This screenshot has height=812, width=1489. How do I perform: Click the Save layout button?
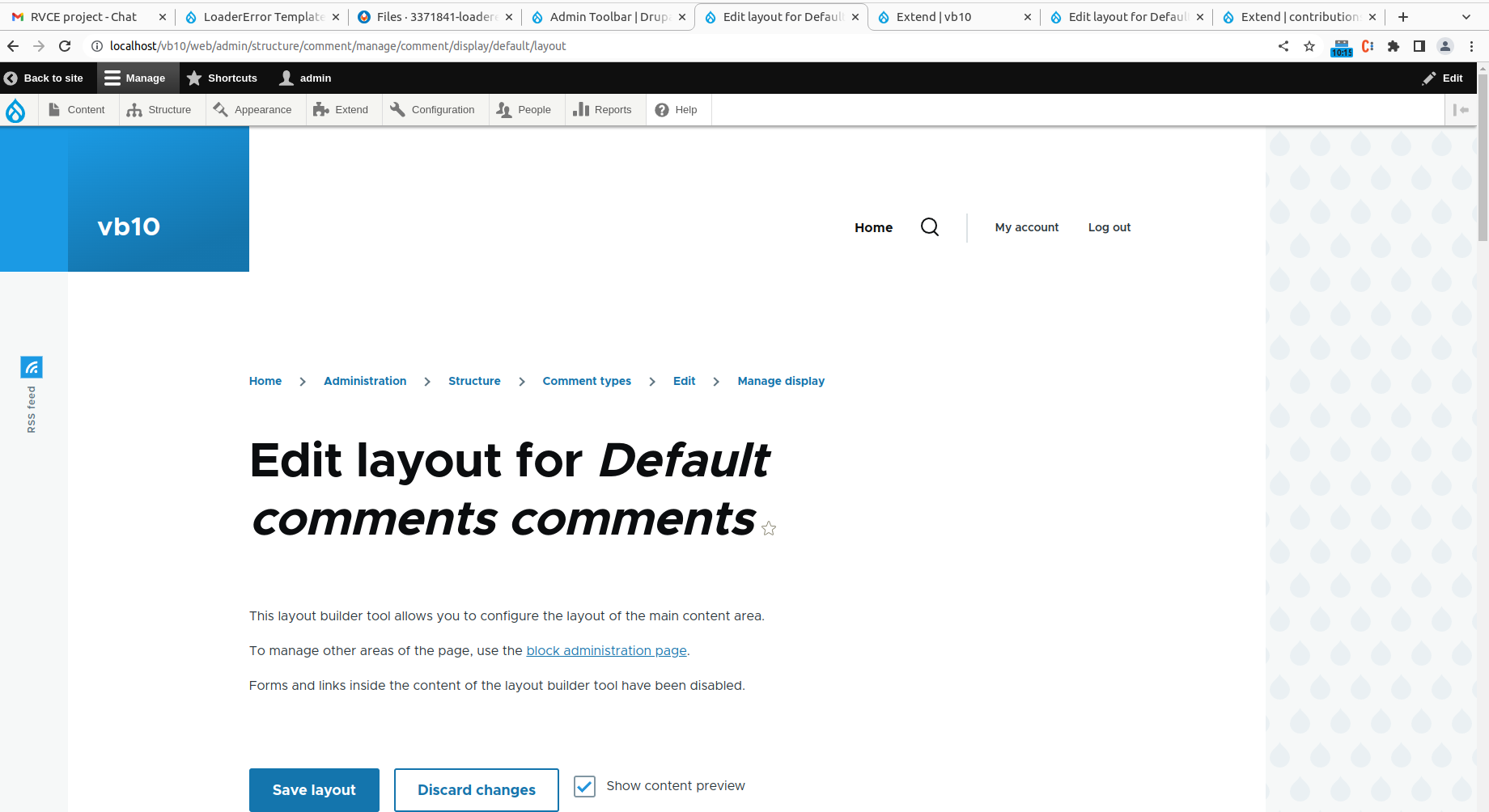point(314,789)
